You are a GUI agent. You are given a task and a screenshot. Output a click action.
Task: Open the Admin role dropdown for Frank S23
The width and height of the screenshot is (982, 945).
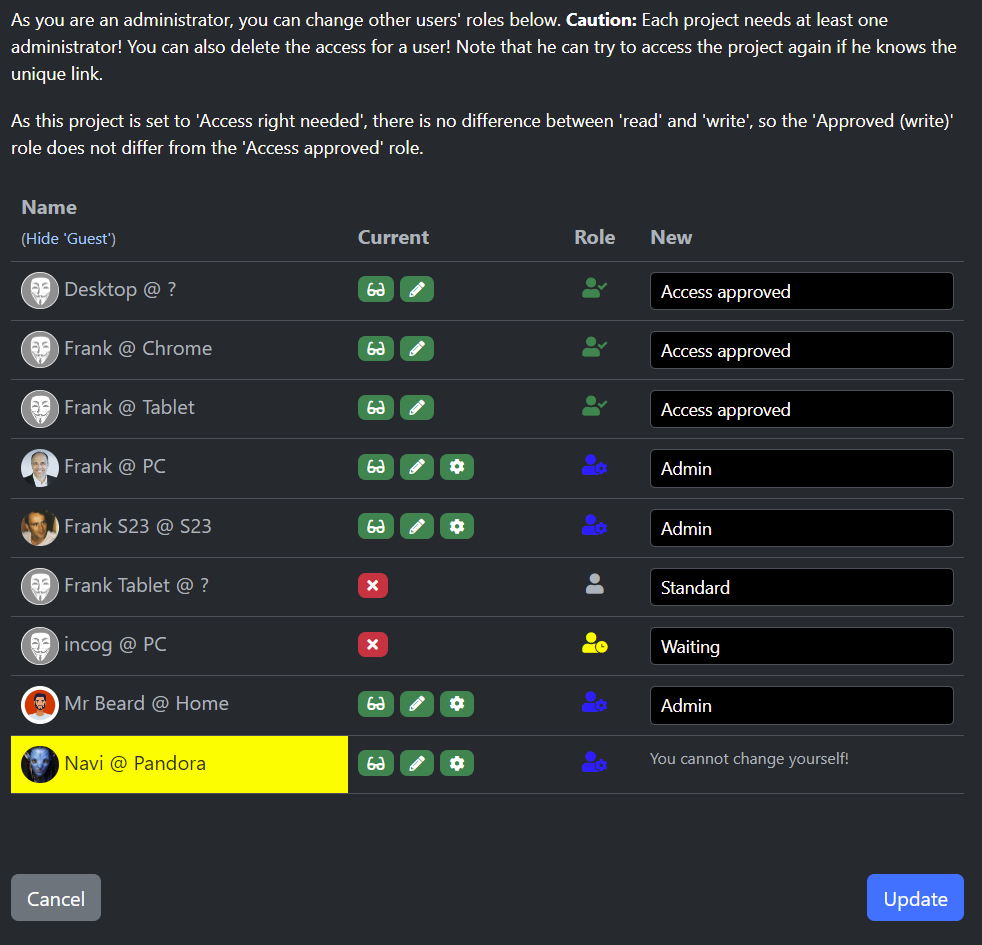point(801,529)
